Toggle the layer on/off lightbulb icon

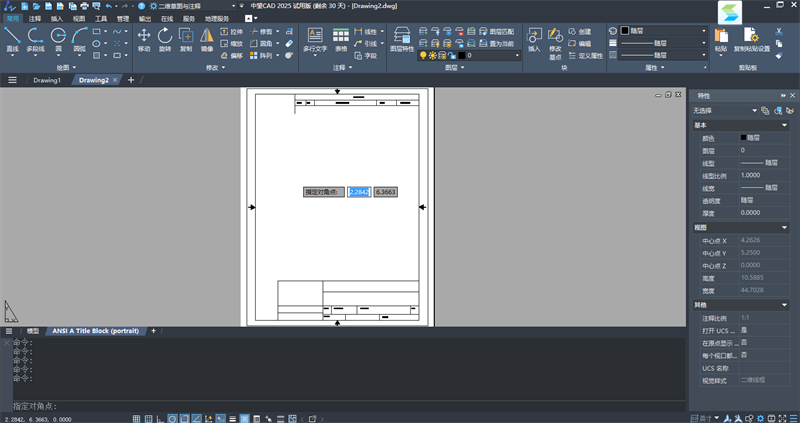(x=423, y=56)
